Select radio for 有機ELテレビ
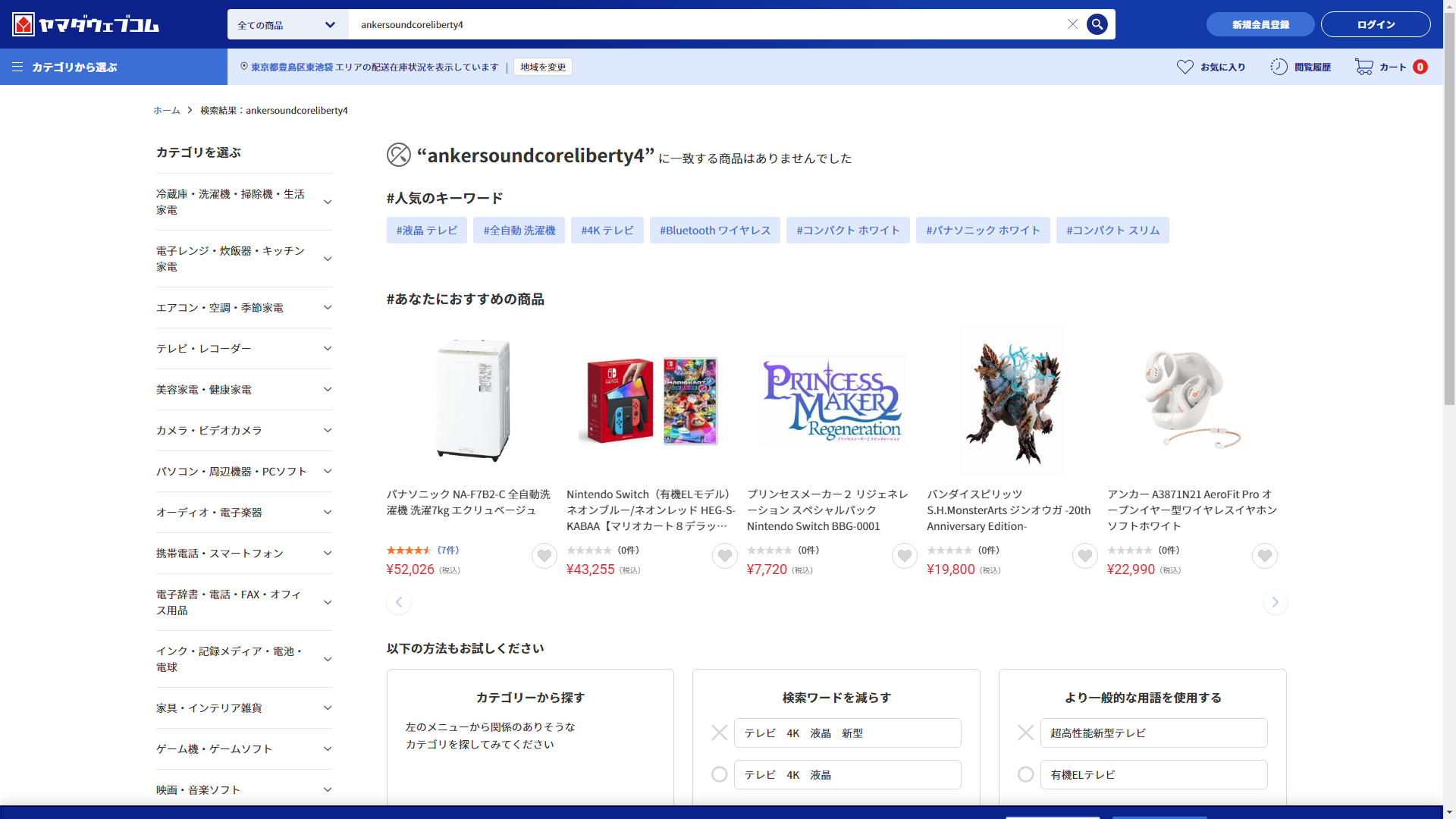This screenshot has width=1456, height=819. coord(1025,774)
